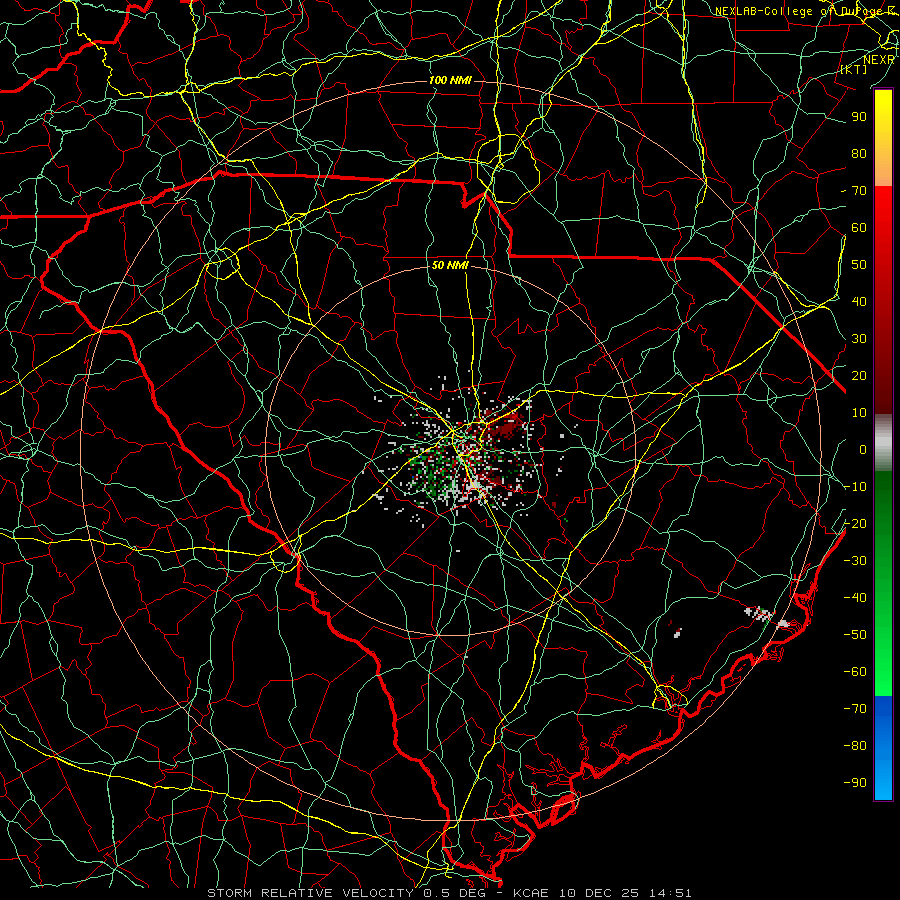
Task: Click the "30" label on the velocity scale
Action: point(859,339)
